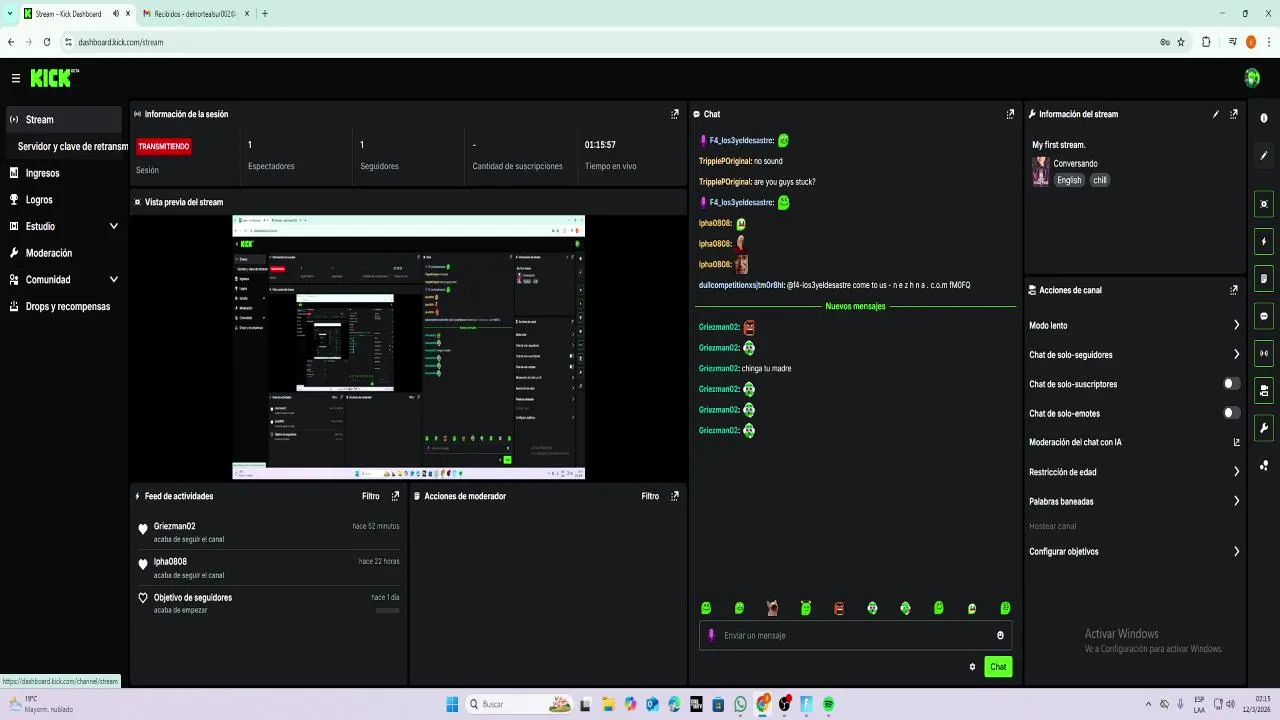Click the wrench icon in right rail
Viewport: 1280px width, 720px height.
pyautogui.click(x=1264, y=428)
